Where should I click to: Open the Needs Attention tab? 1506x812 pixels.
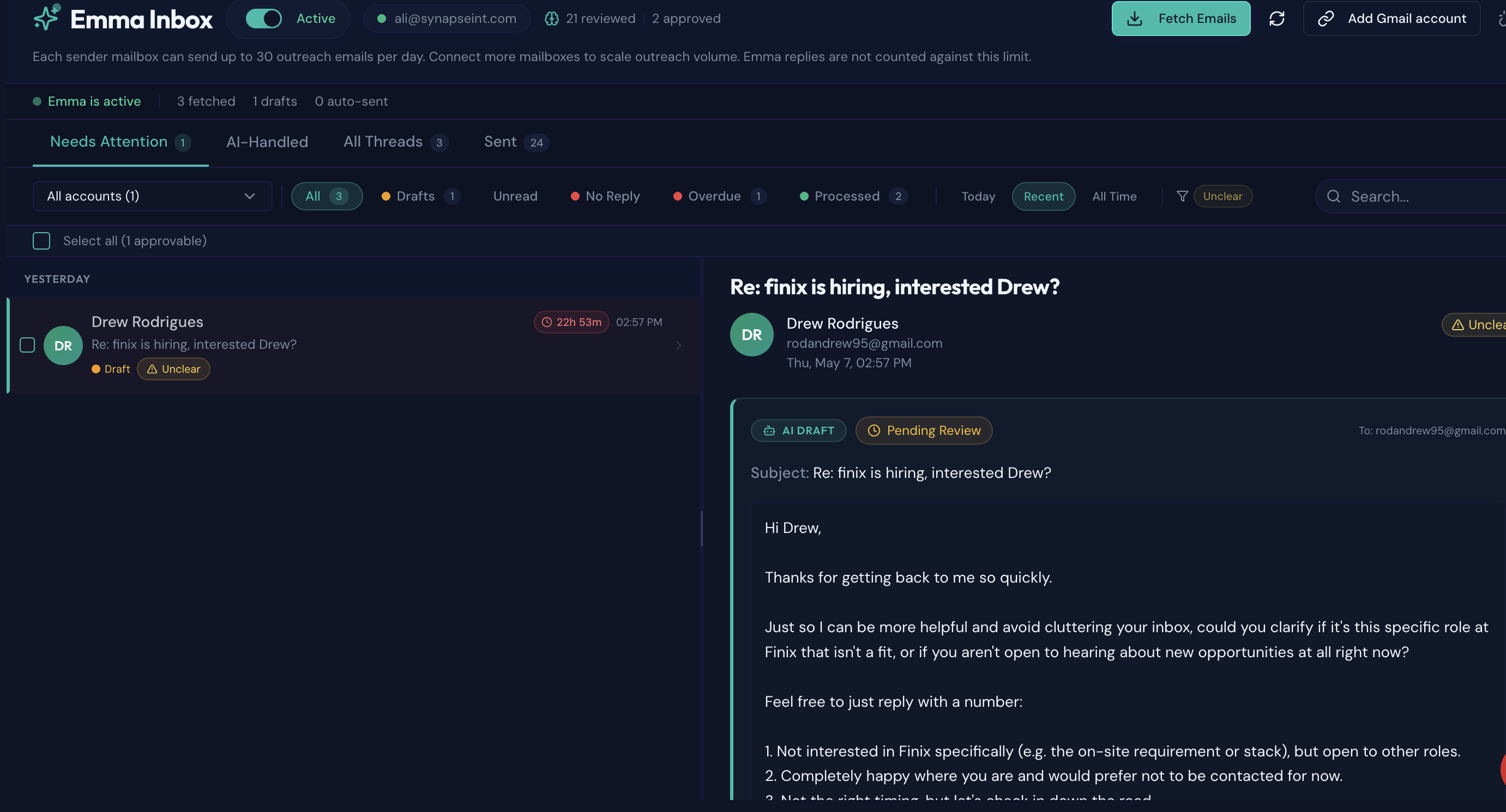121,142
